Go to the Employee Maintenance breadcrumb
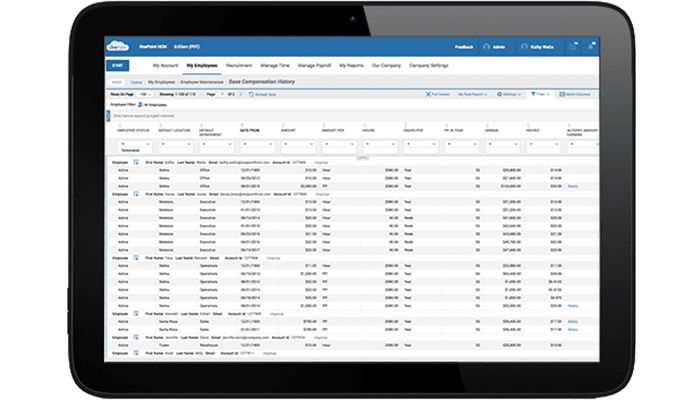Screen dimensions: 700x400 click(x=202, y=82)
